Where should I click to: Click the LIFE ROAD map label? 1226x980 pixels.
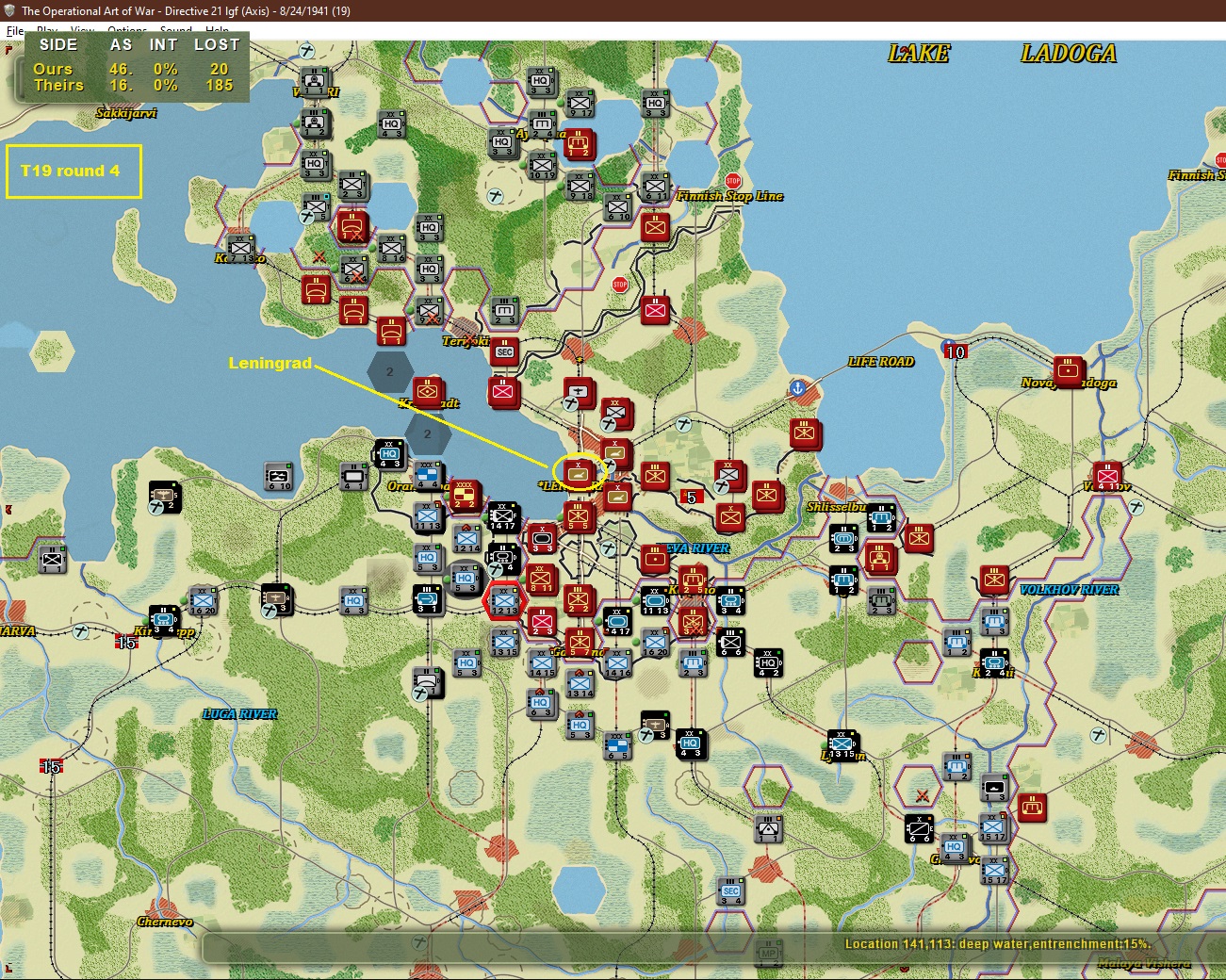[881, 362]
